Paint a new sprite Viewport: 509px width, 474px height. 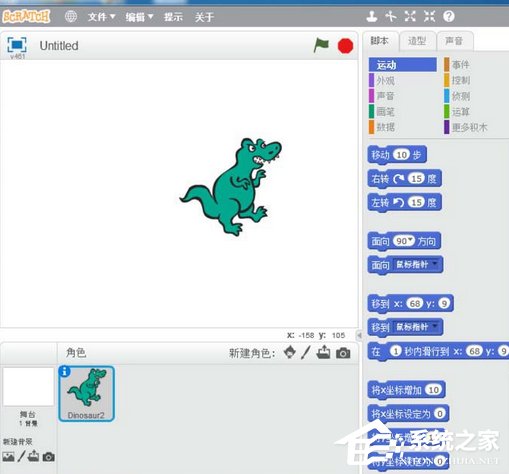(x=306, y=352)
